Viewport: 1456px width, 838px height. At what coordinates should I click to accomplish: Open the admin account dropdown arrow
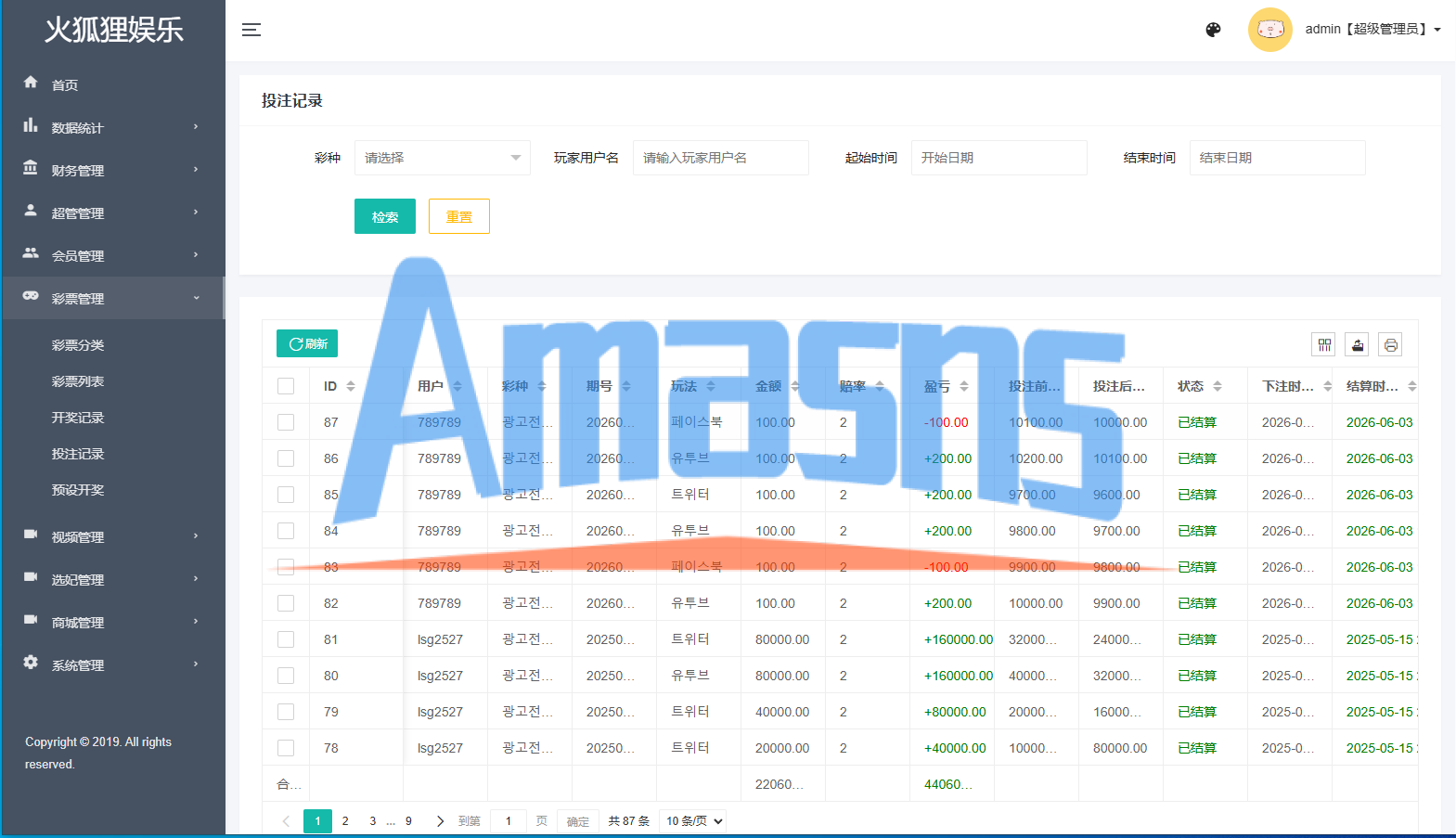1437,30
